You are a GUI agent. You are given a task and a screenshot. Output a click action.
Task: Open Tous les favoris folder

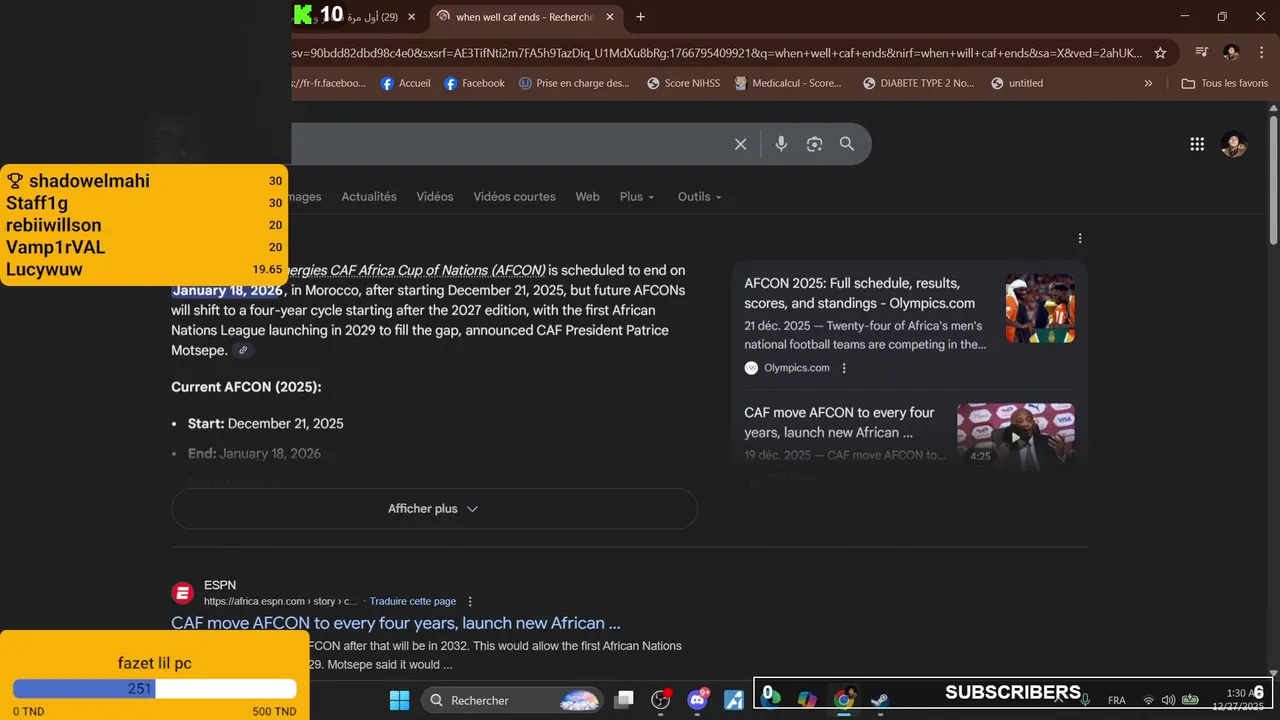point(1225,84)
